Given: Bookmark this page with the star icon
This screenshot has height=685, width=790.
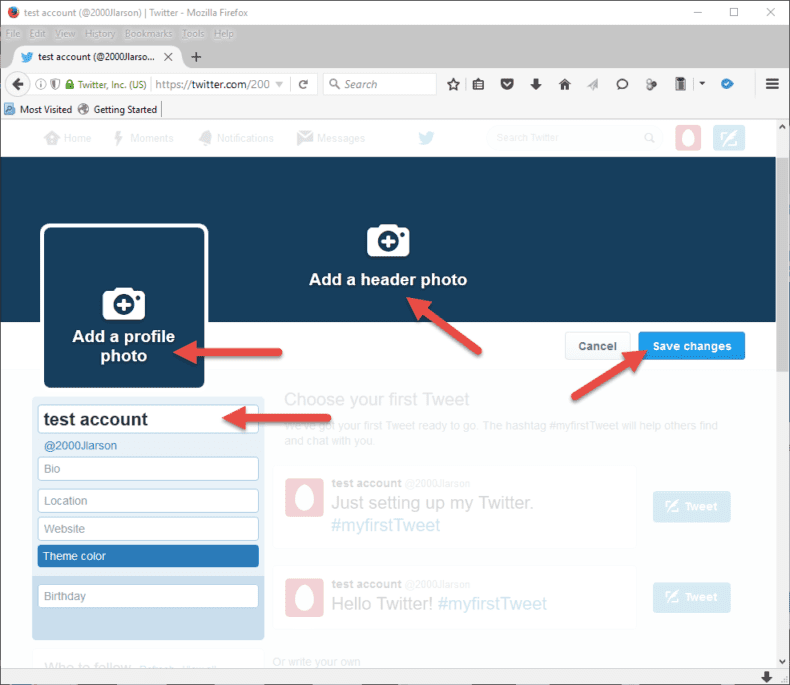Looking at the screenshot, I should click(x=453, y=85).
